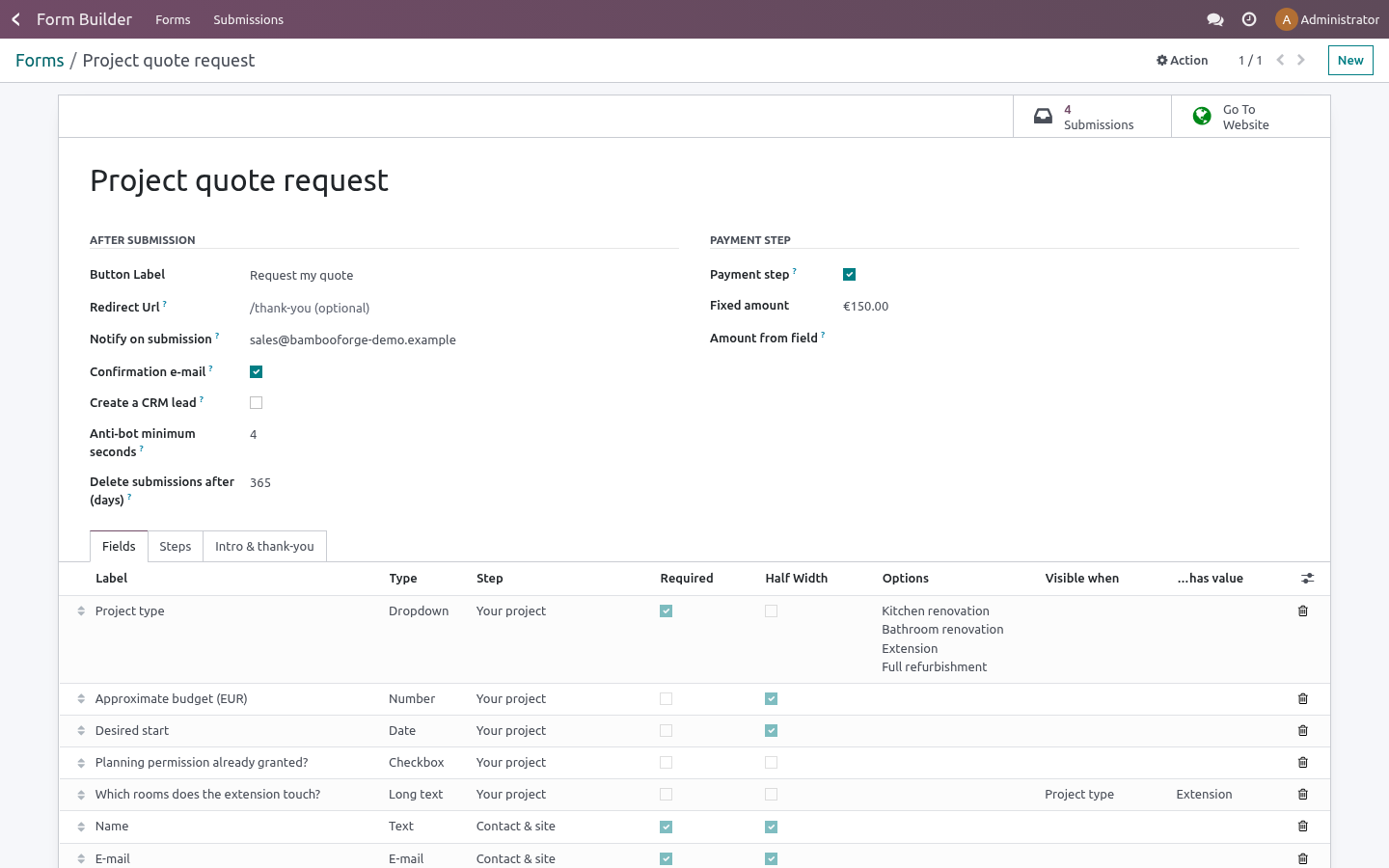Toggle the Confirmation e-mail checkbox
1389x868 pixels.
click(256, 372)
